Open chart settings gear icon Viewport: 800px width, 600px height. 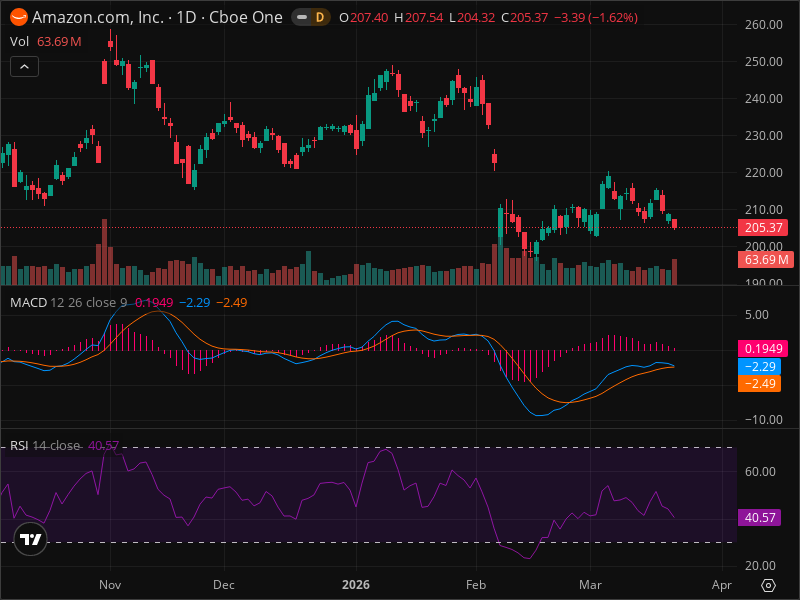(x=768, y=585)
